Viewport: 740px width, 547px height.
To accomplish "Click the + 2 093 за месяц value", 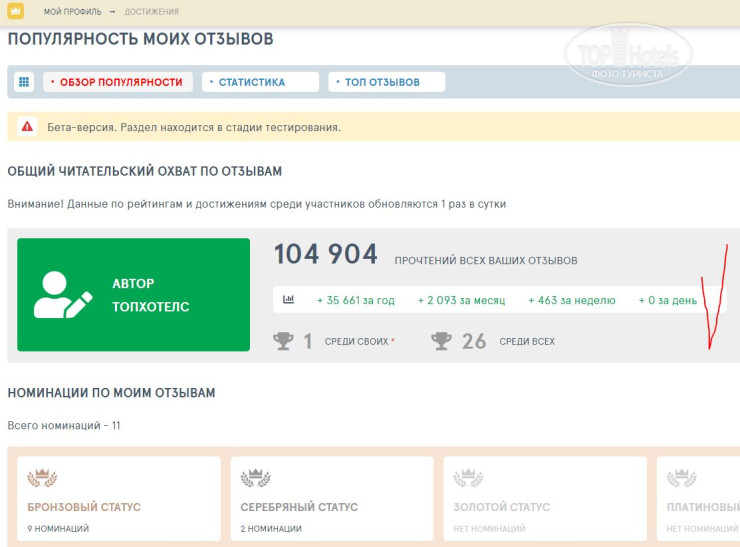I will click(461, 300).
